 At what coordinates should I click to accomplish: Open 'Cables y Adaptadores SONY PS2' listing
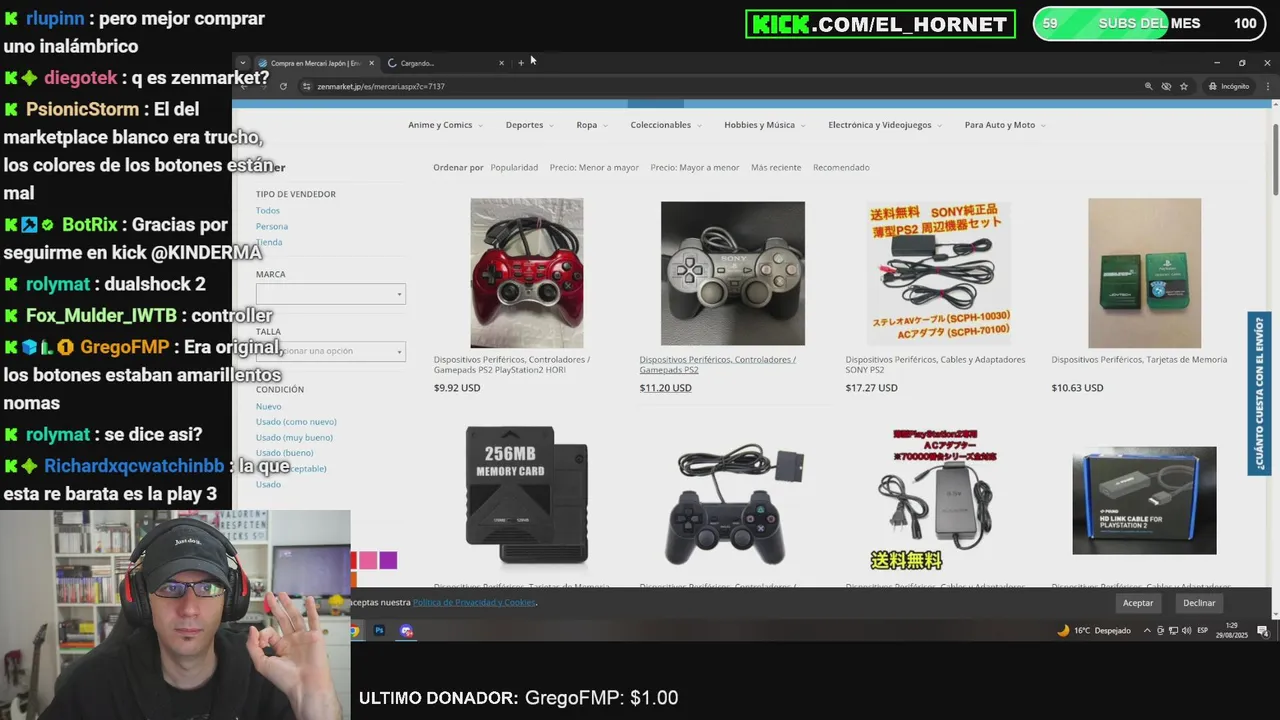tap(935, 364)
